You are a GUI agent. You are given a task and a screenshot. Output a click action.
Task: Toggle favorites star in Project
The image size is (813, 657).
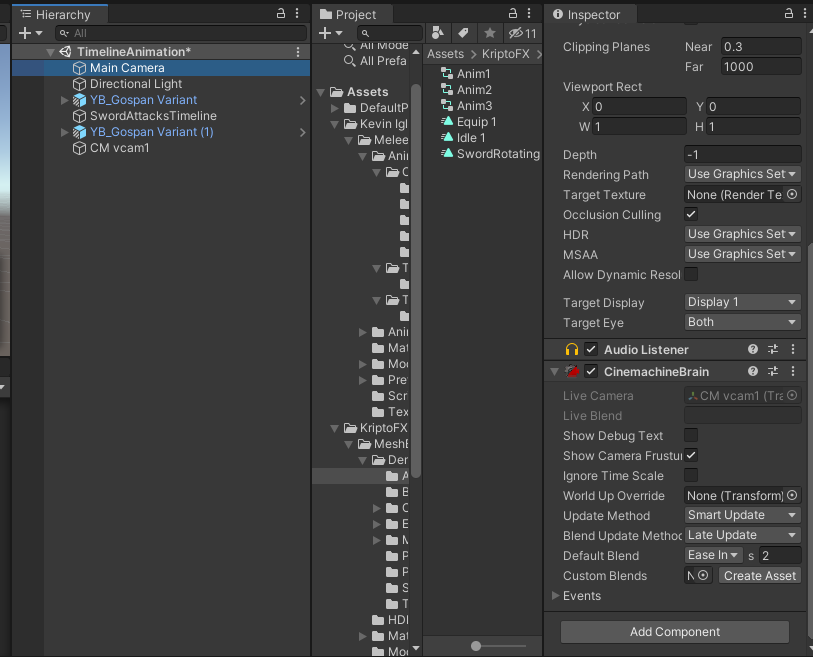(x=489, y=33)
